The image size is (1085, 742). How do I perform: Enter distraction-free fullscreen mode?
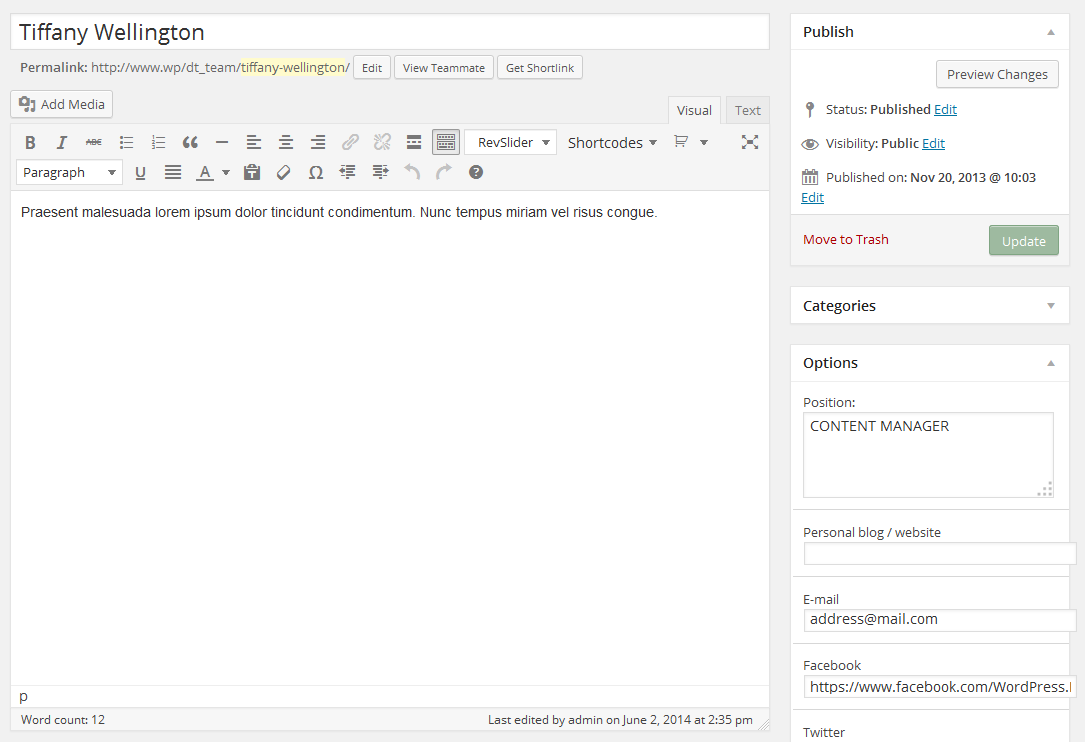point(749,142)
